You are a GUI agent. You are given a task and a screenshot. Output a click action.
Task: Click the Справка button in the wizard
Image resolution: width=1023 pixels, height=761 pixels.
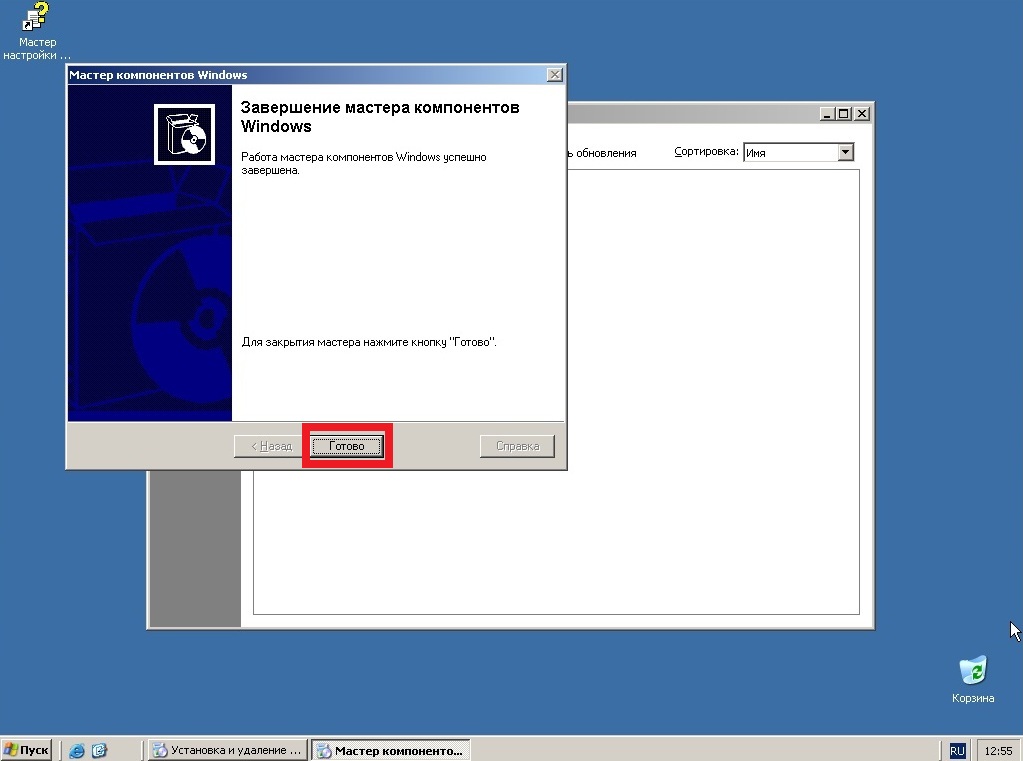click(517, 446)
